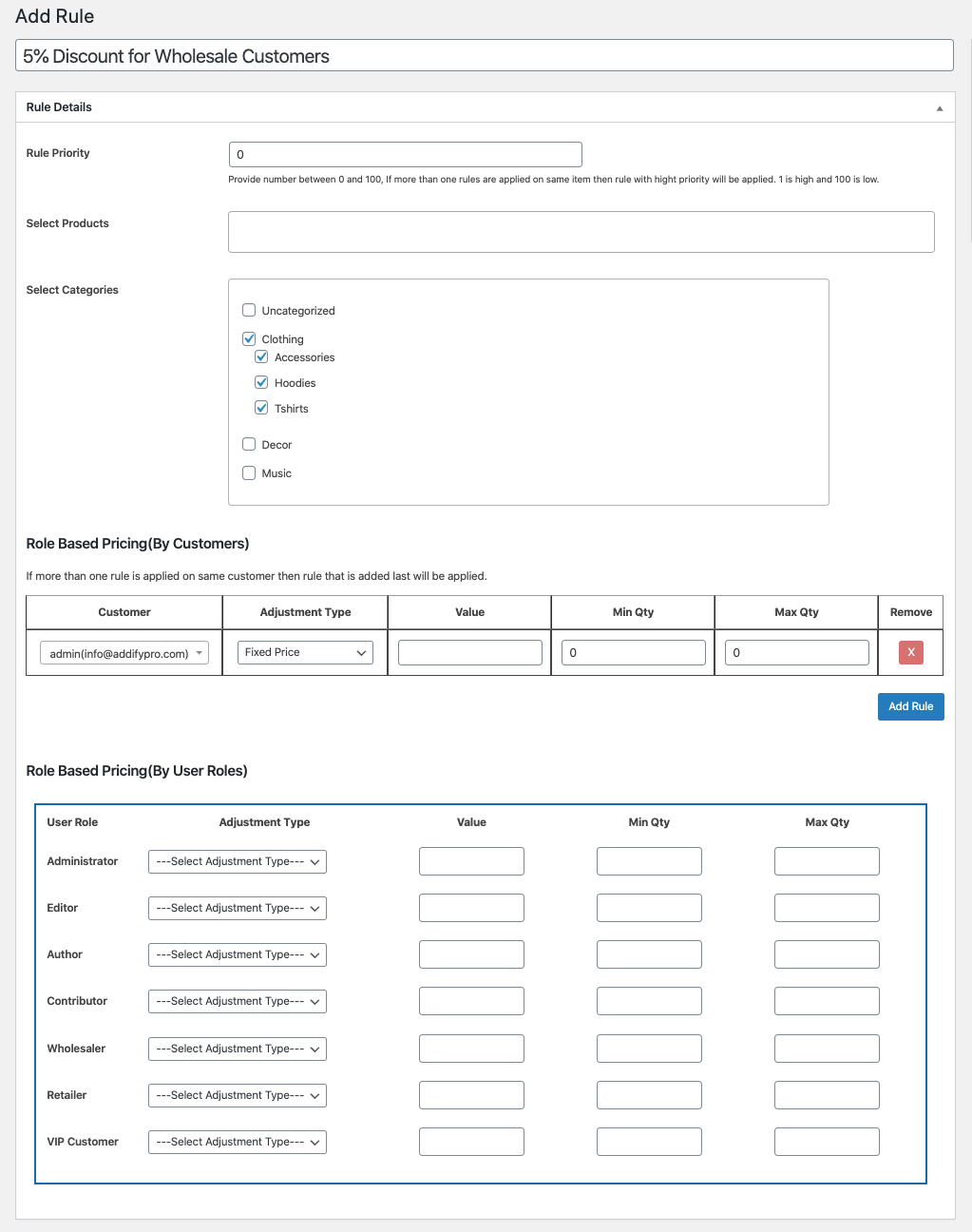Enable the Music category
Screen dimensions: 972x1232
coord(249,472)
